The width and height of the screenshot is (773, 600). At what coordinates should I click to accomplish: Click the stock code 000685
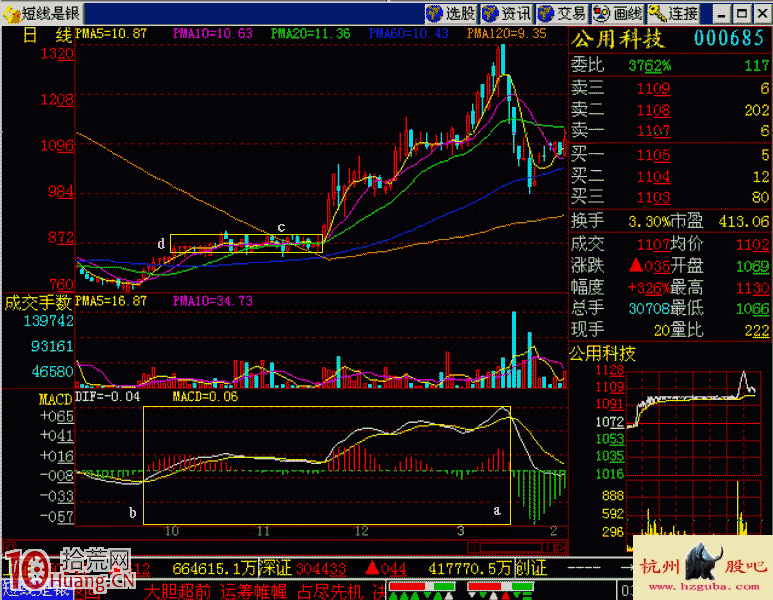[729, 38]
